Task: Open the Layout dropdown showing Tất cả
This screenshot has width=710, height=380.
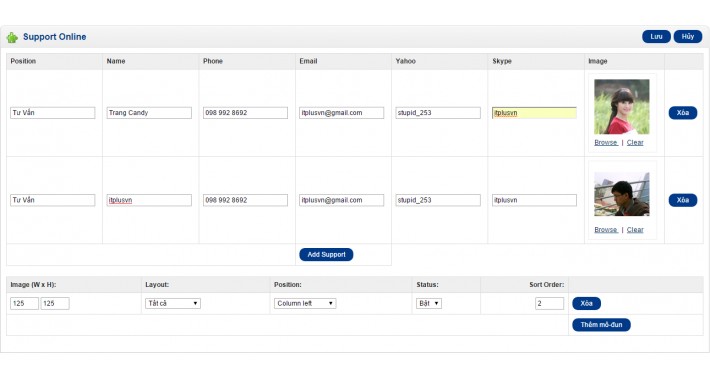Action: (x=173, y=303)
